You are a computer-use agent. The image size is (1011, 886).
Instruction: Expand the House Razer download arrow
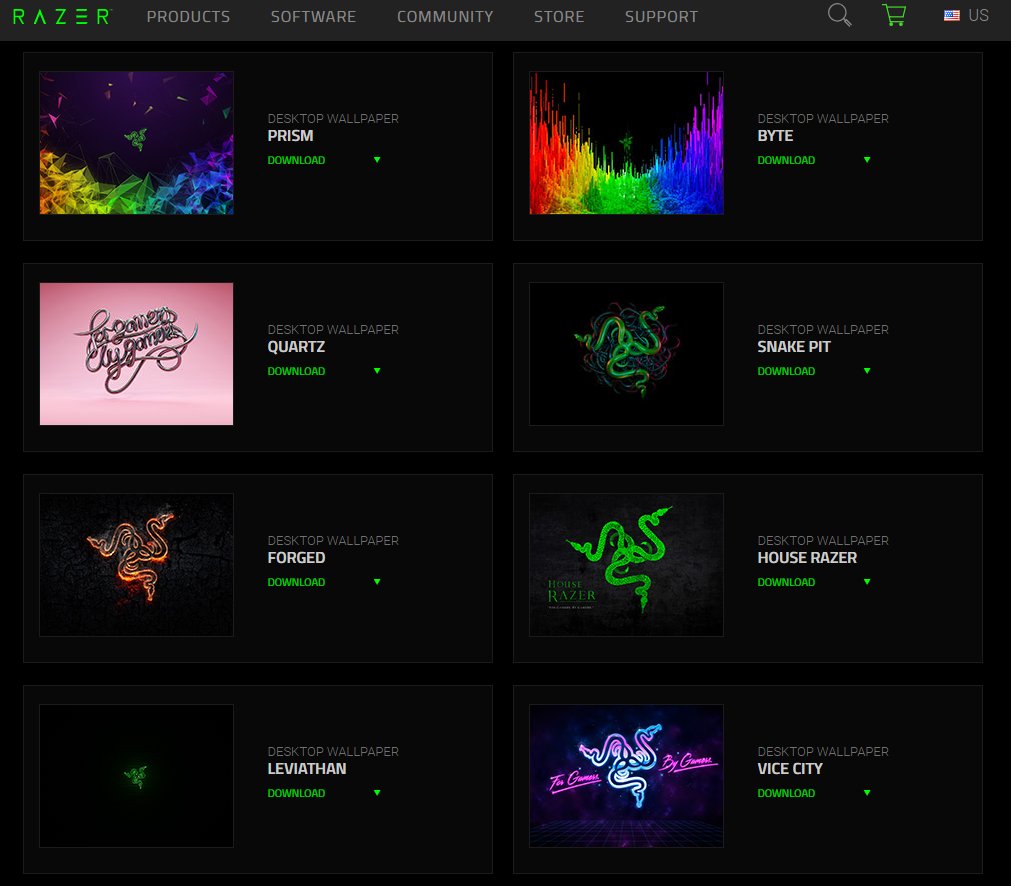click(867, 582)
